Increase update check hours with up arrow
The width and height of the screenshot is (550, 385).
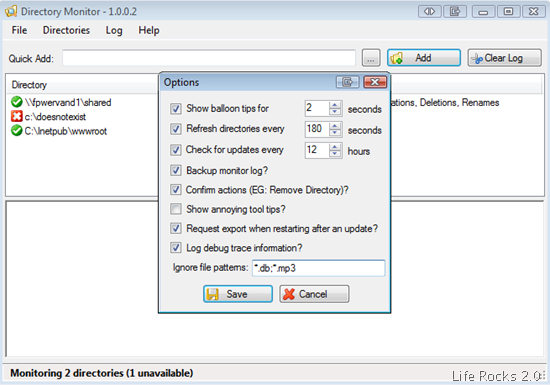335,147
